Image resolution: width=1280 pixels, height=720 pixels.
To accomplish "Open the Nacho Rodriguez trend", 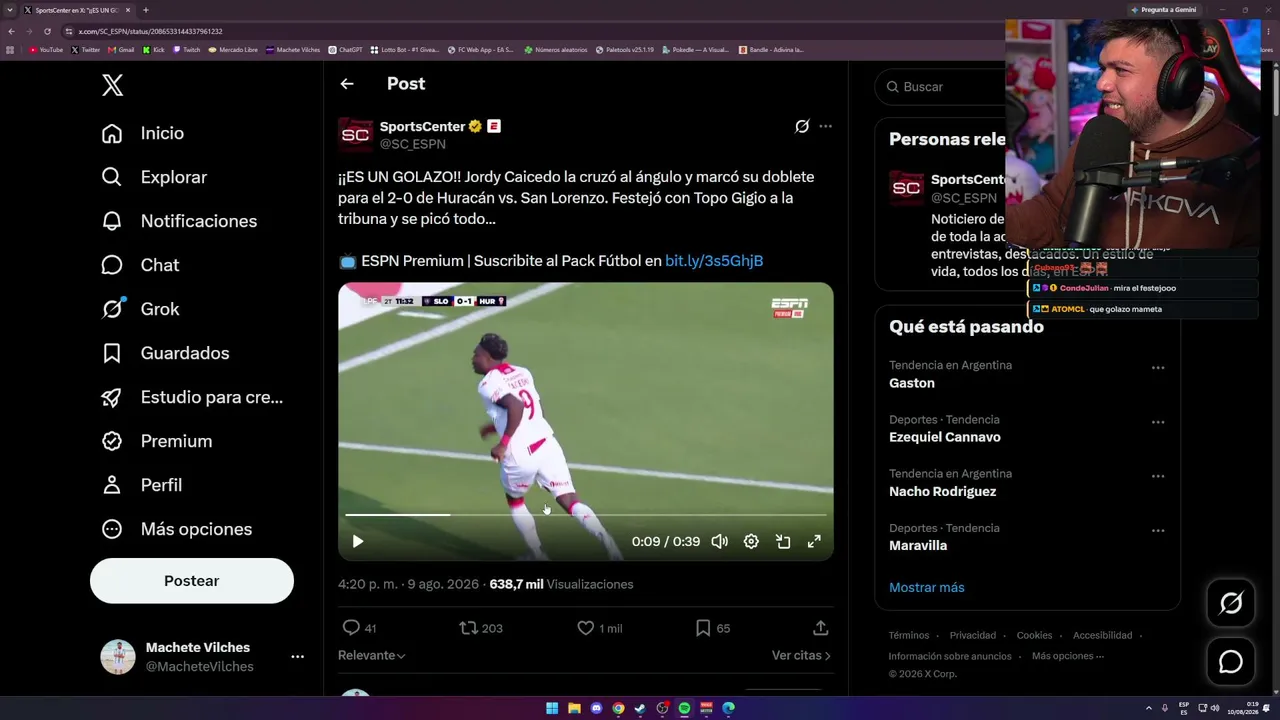I will [x=943, y=491].
